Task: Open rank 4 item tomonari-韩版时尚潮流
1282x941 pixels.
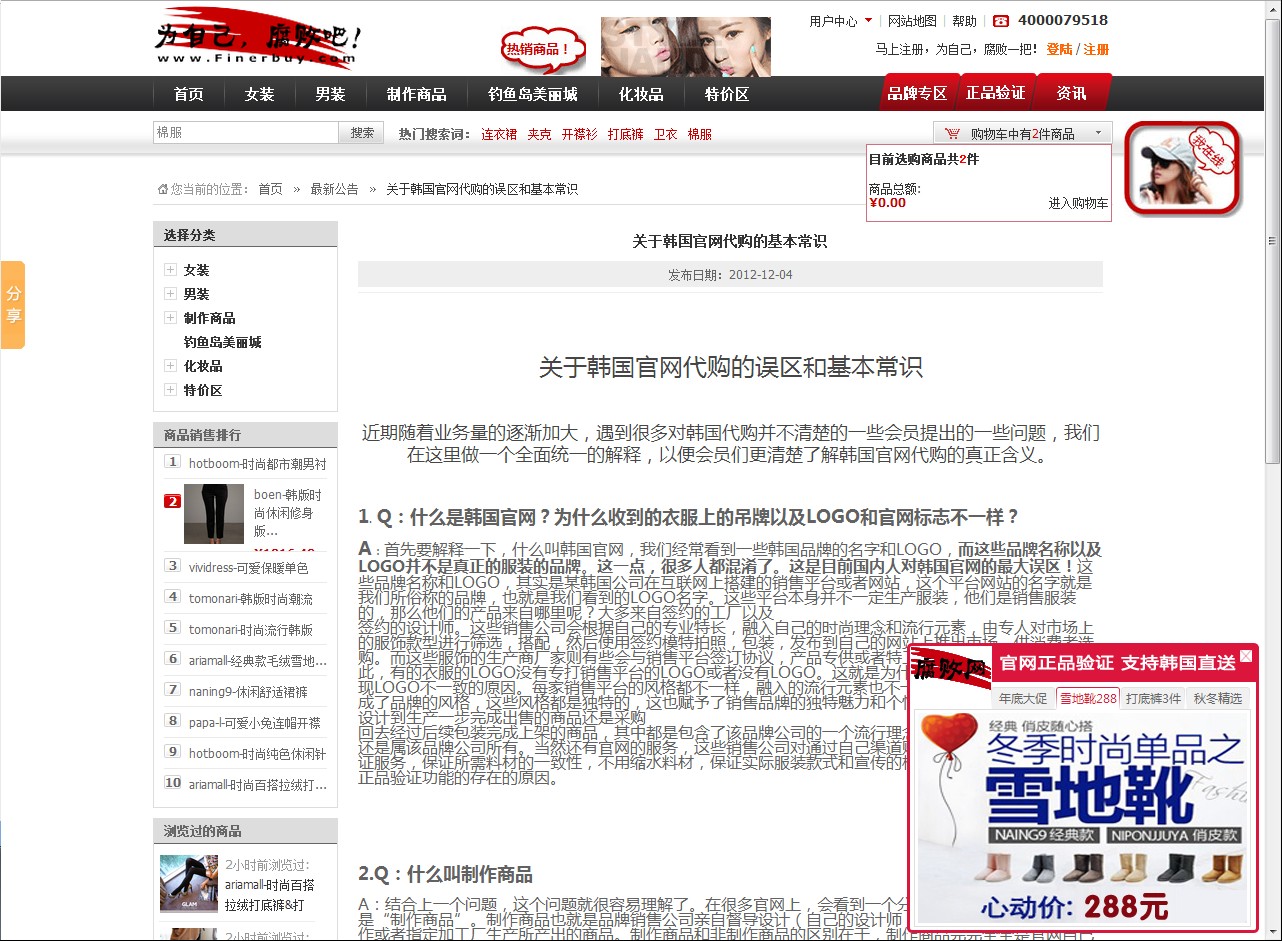Action: point(251,599)
